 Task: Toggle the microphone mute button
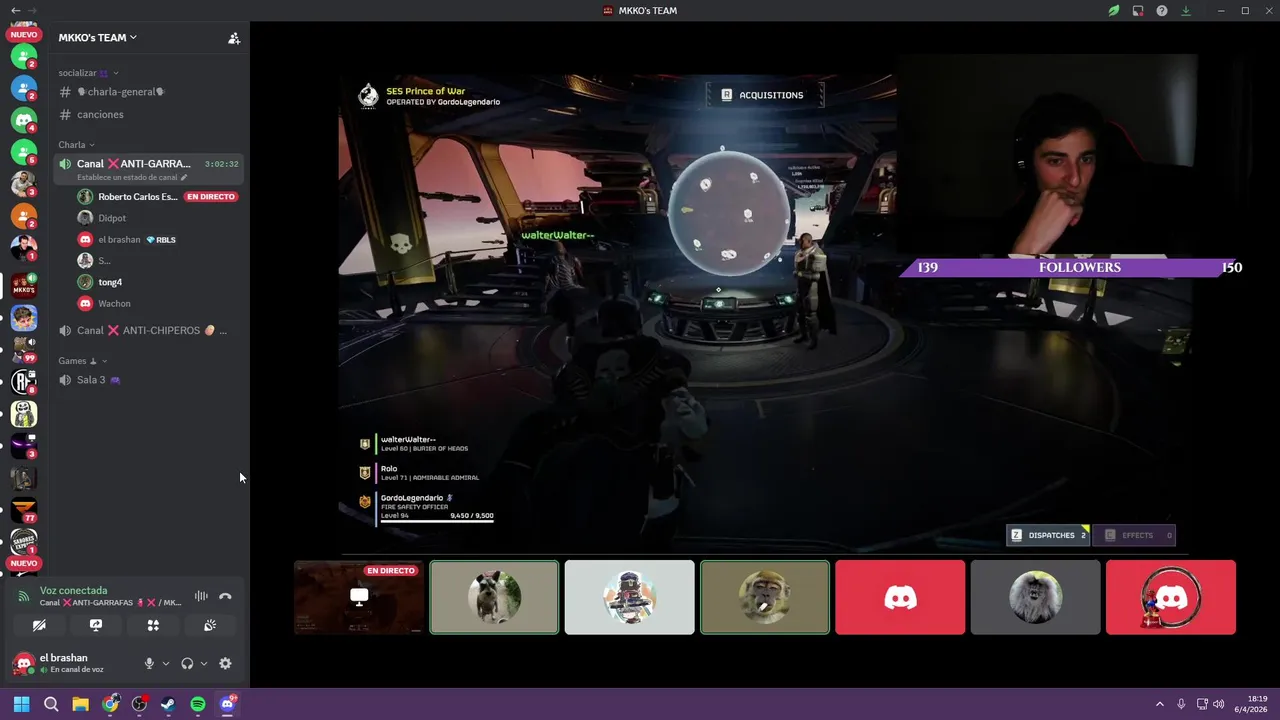pos(149,663)
